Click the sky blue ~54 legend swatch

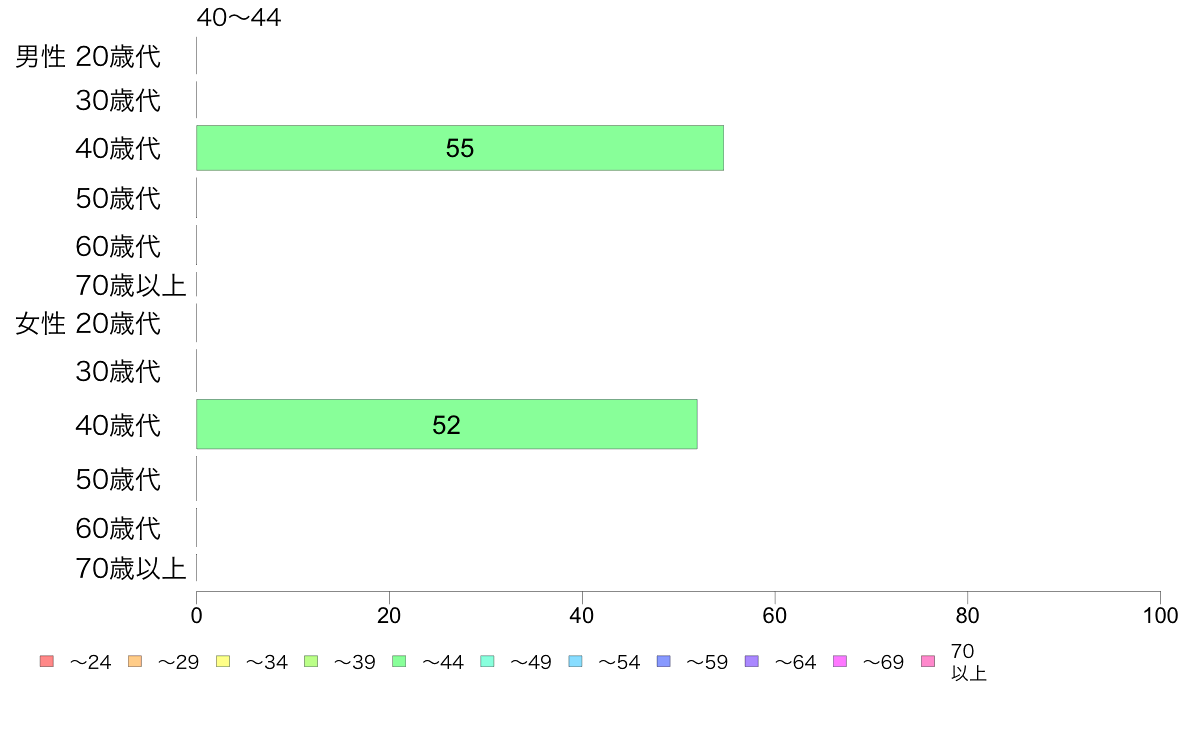(x=575, y=661)
